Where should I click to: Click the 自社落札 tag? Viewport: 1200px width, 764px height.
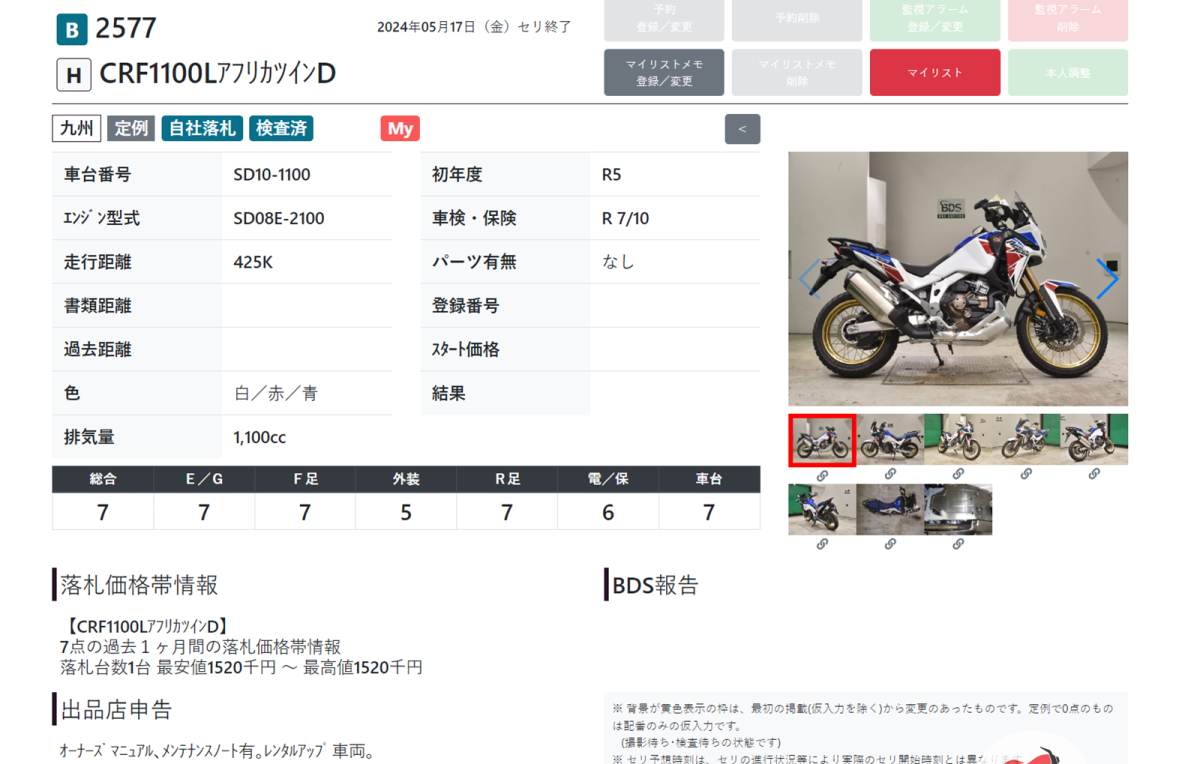pos(202,128)
